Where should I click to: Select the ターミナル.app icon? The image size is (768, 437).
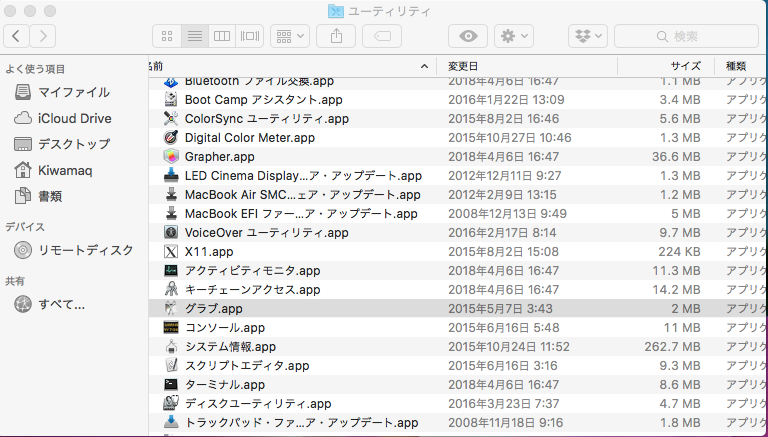[170, 384]
